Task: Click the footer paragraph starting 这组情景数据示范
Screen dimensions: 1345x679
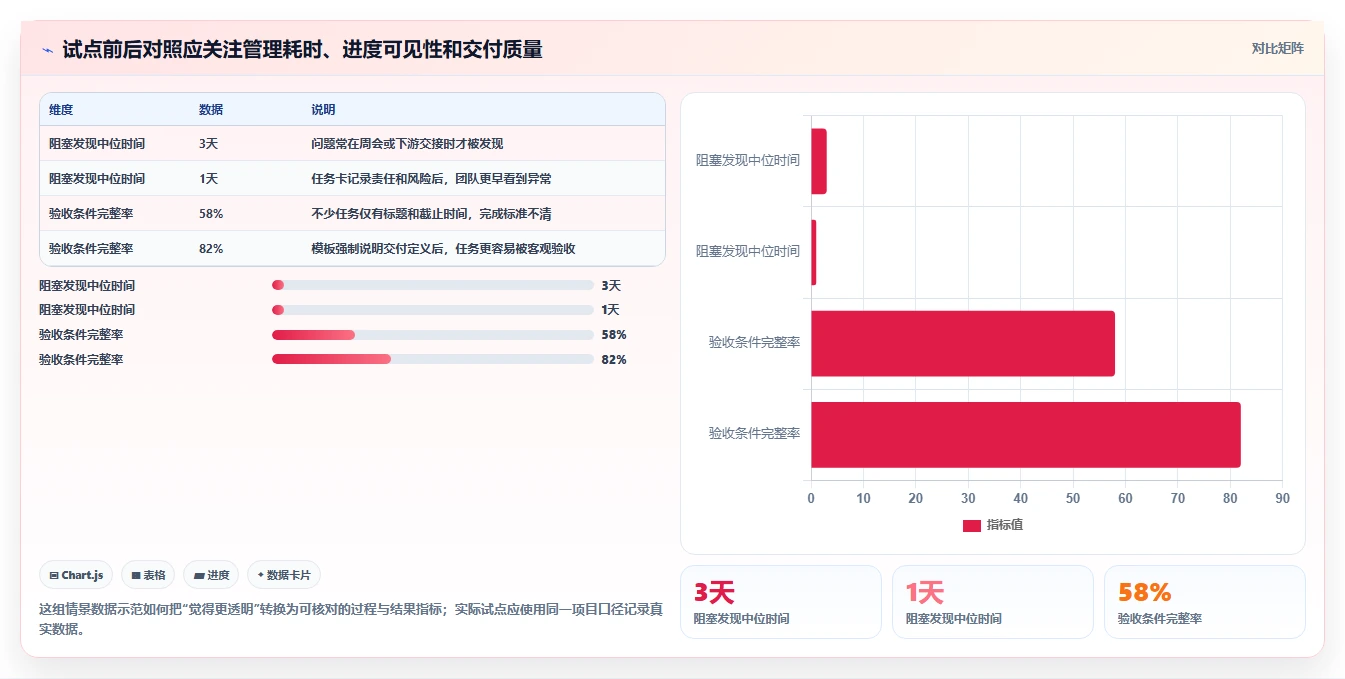Action: coord(351,619)
